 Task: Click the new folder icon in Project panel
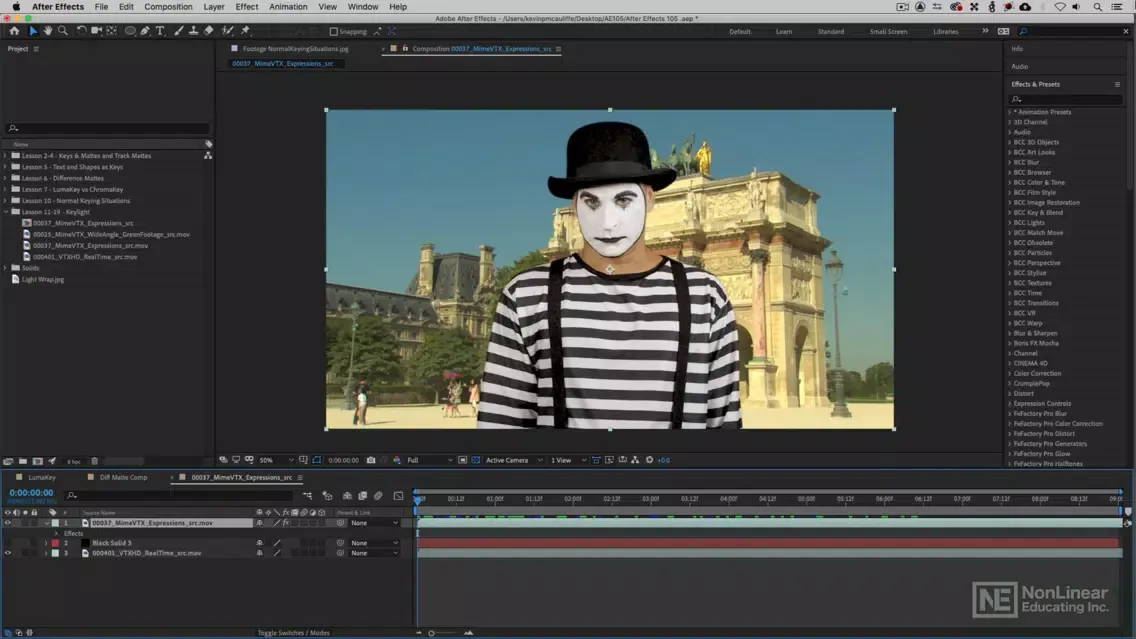[x=22, y=461]
